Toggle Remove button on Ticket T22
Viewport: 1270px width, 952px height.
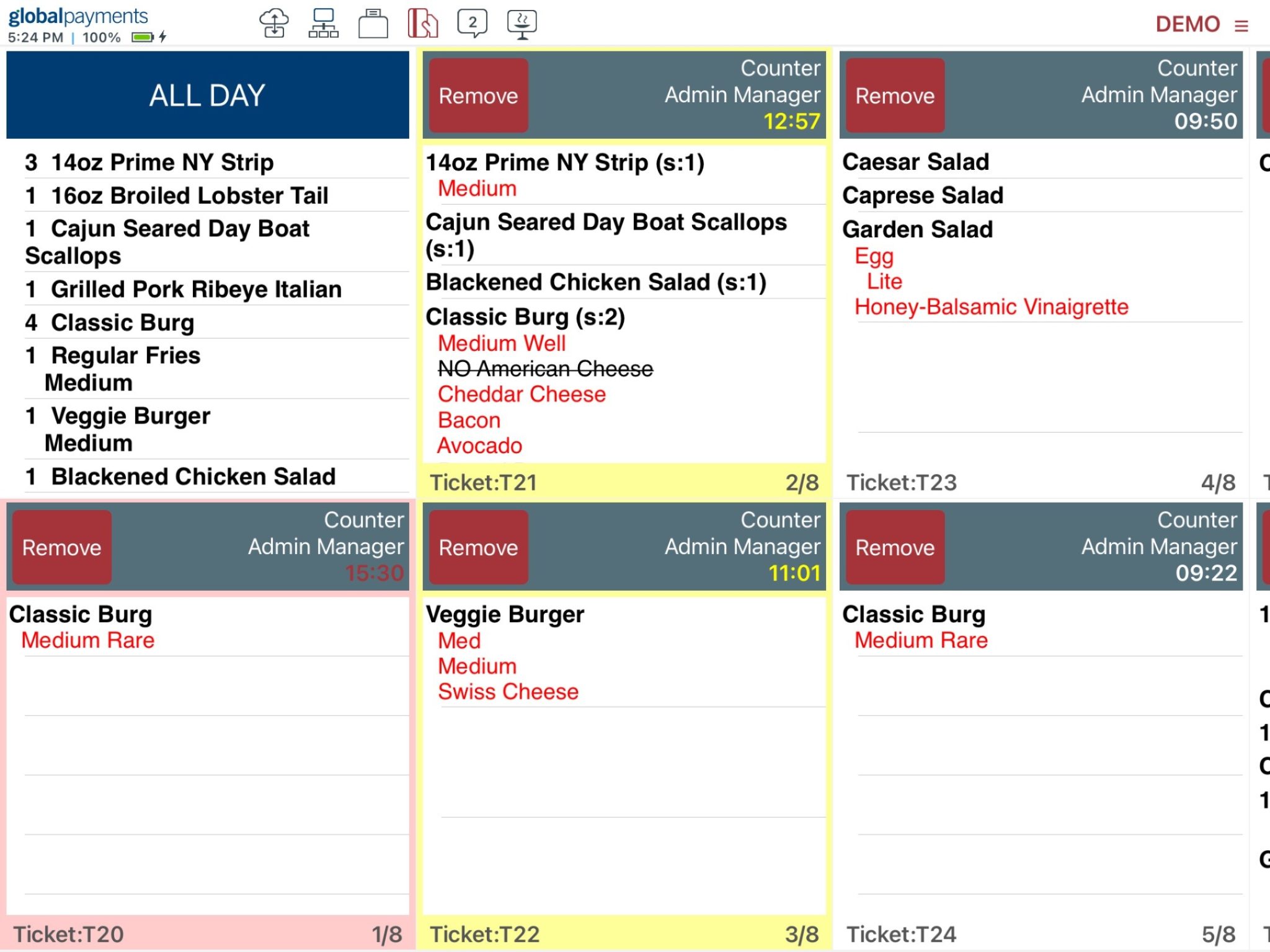(477, 546)
